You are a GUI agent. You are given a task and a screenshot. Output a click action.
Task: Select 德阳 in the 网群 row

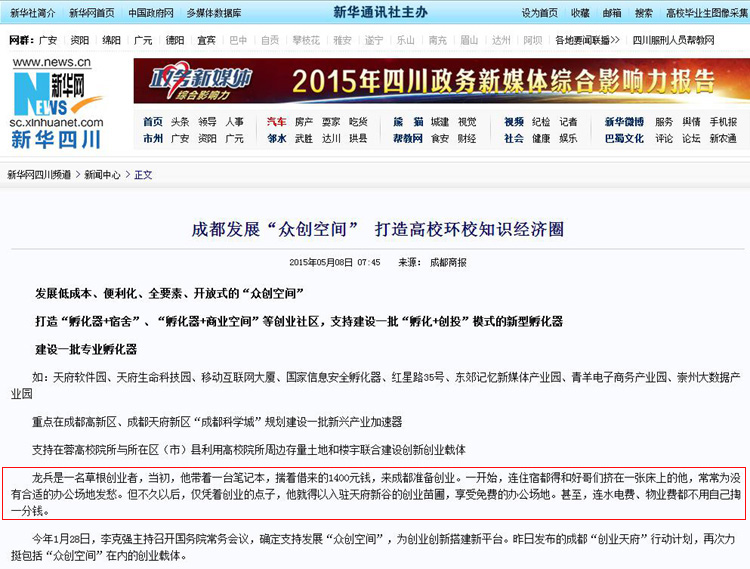(x=175, y=40)
